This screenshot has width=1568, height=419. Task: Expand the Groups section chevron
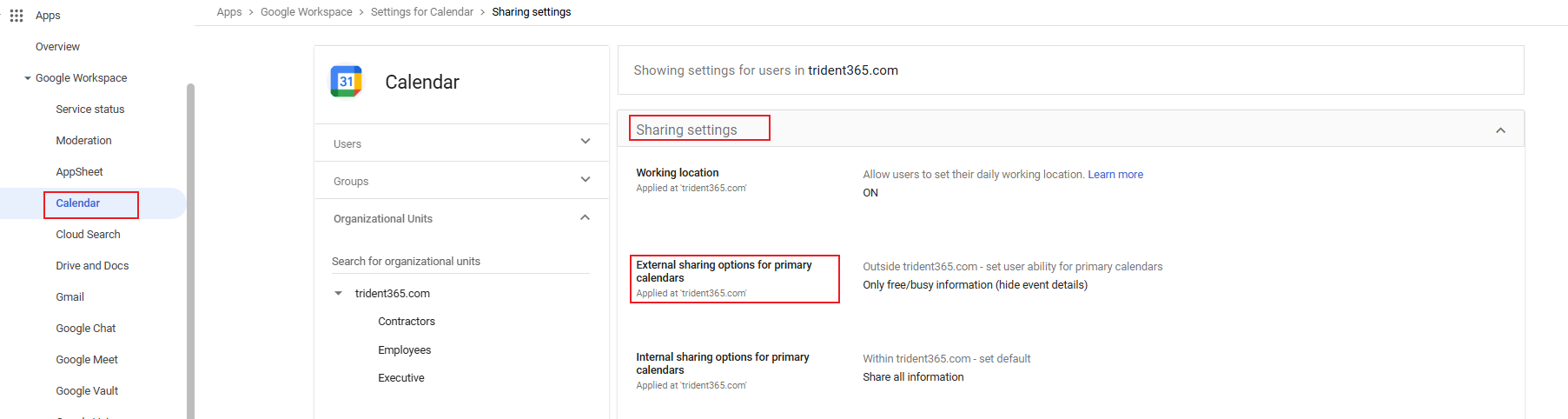[x=585, y=180]
